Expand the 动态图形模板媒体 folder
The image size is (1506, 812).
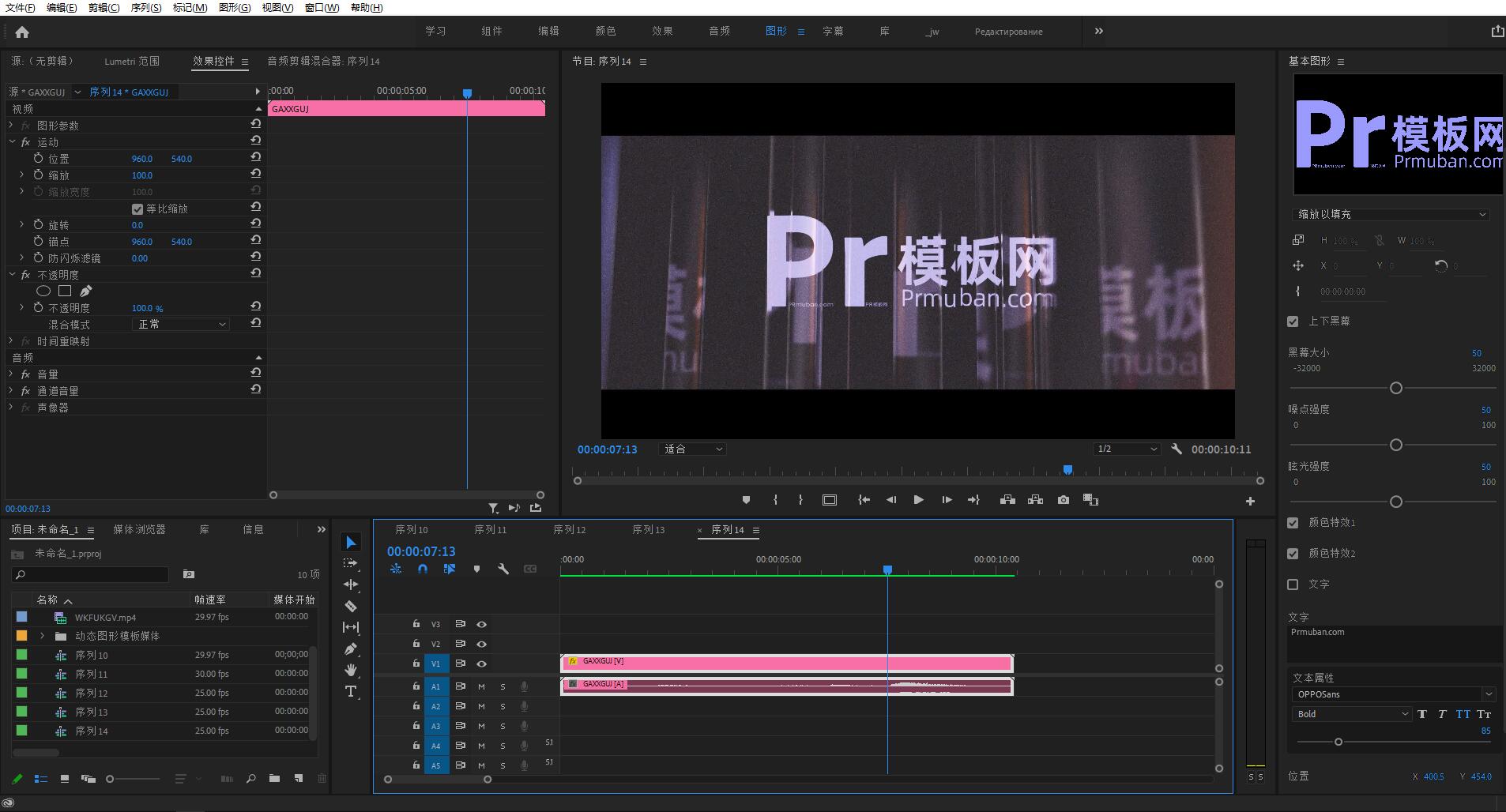coord(43,636)
